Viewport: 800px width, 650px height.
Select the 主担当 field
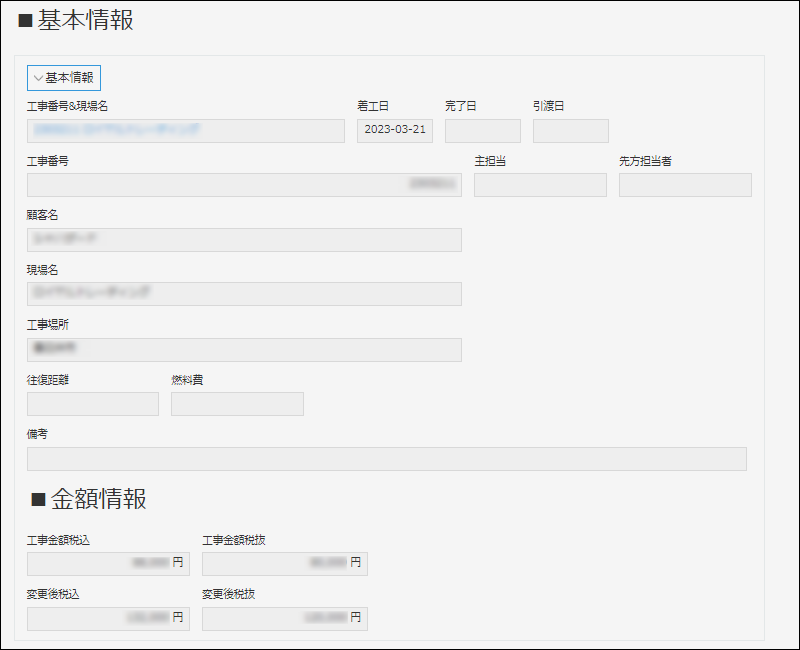click(x=540, y=185)
